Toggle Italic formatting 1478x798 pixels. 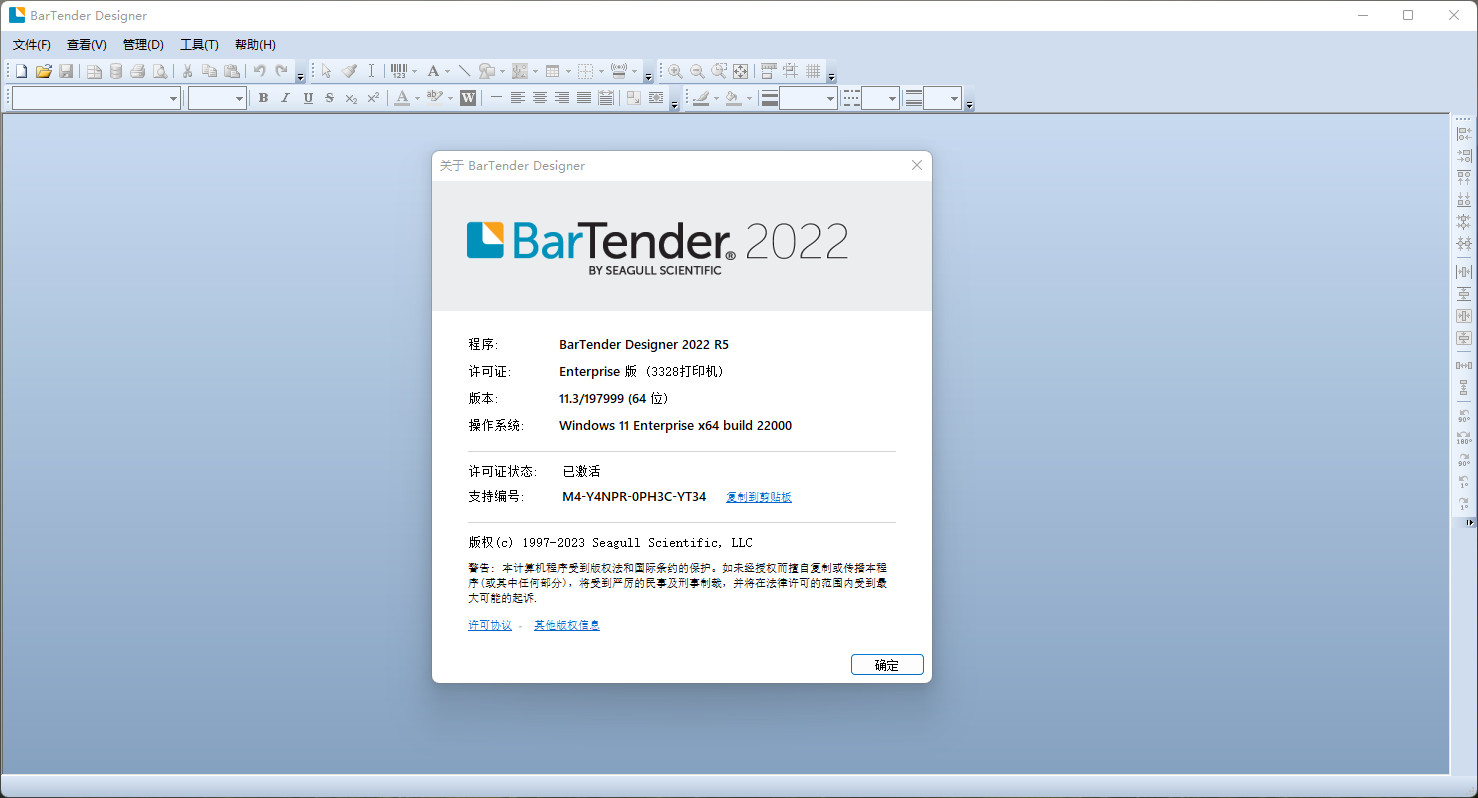[x=285, y=98]
